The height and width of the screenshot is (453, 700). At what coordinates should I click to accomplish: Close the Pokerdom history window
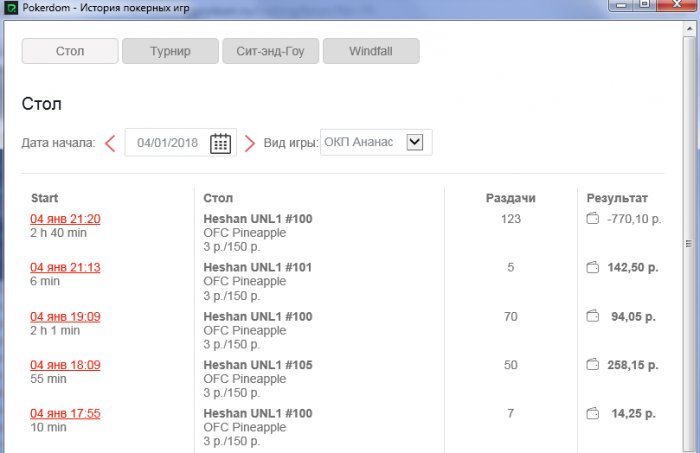pos(677,4)
